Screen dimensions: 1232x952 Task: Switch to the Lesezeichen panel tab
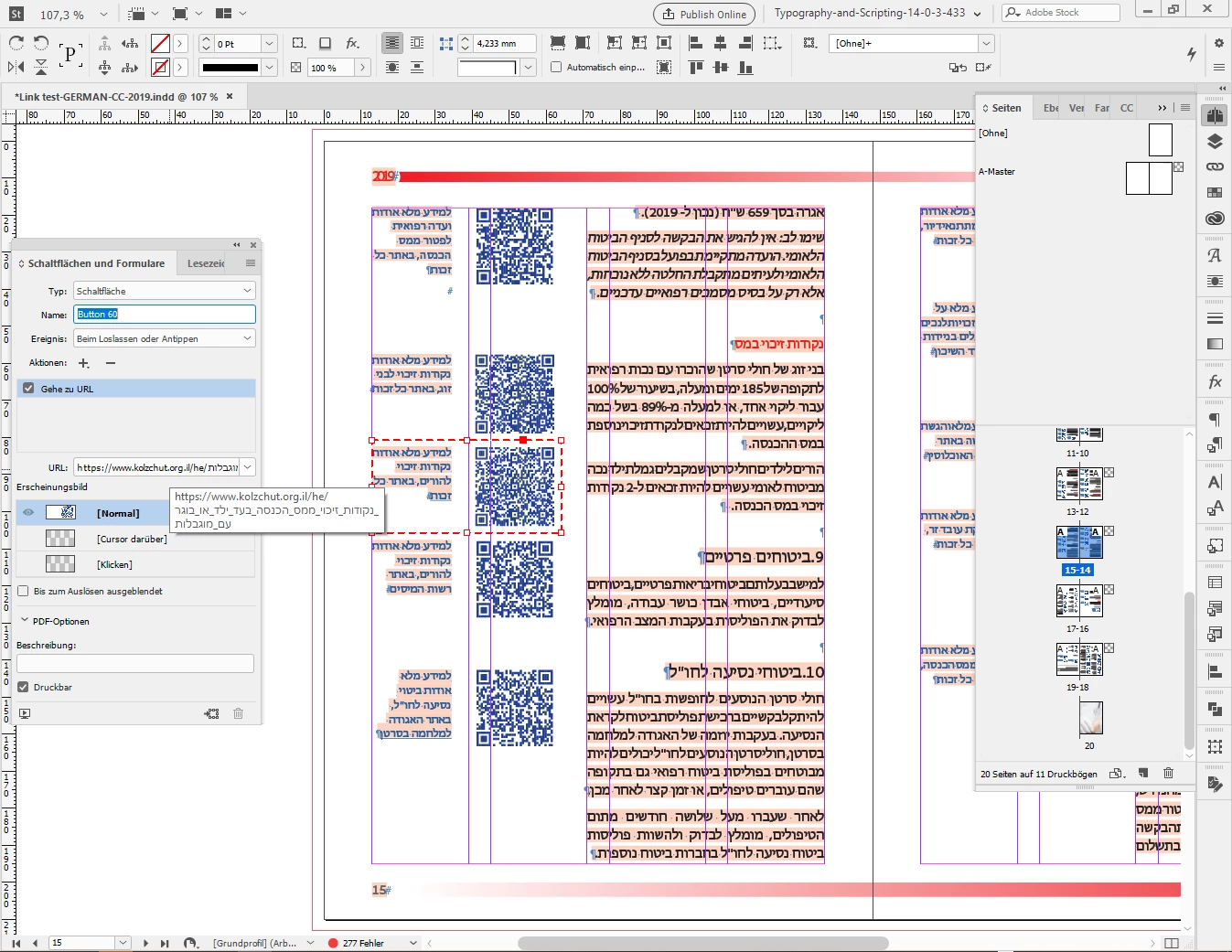[207, 263]
